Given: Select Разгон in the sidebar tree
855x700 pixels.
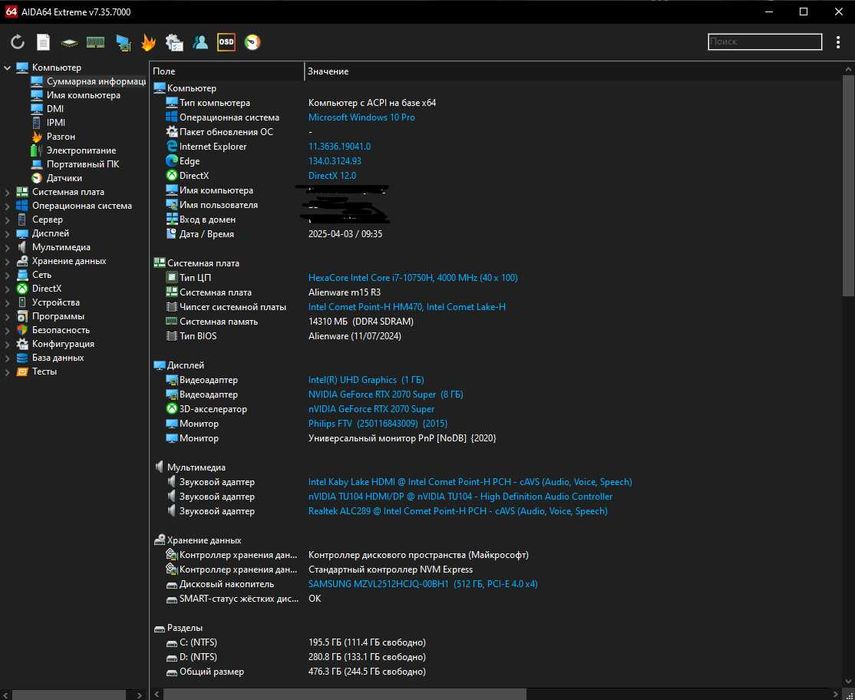Looking at the screenshot, I should coord(60,136).
